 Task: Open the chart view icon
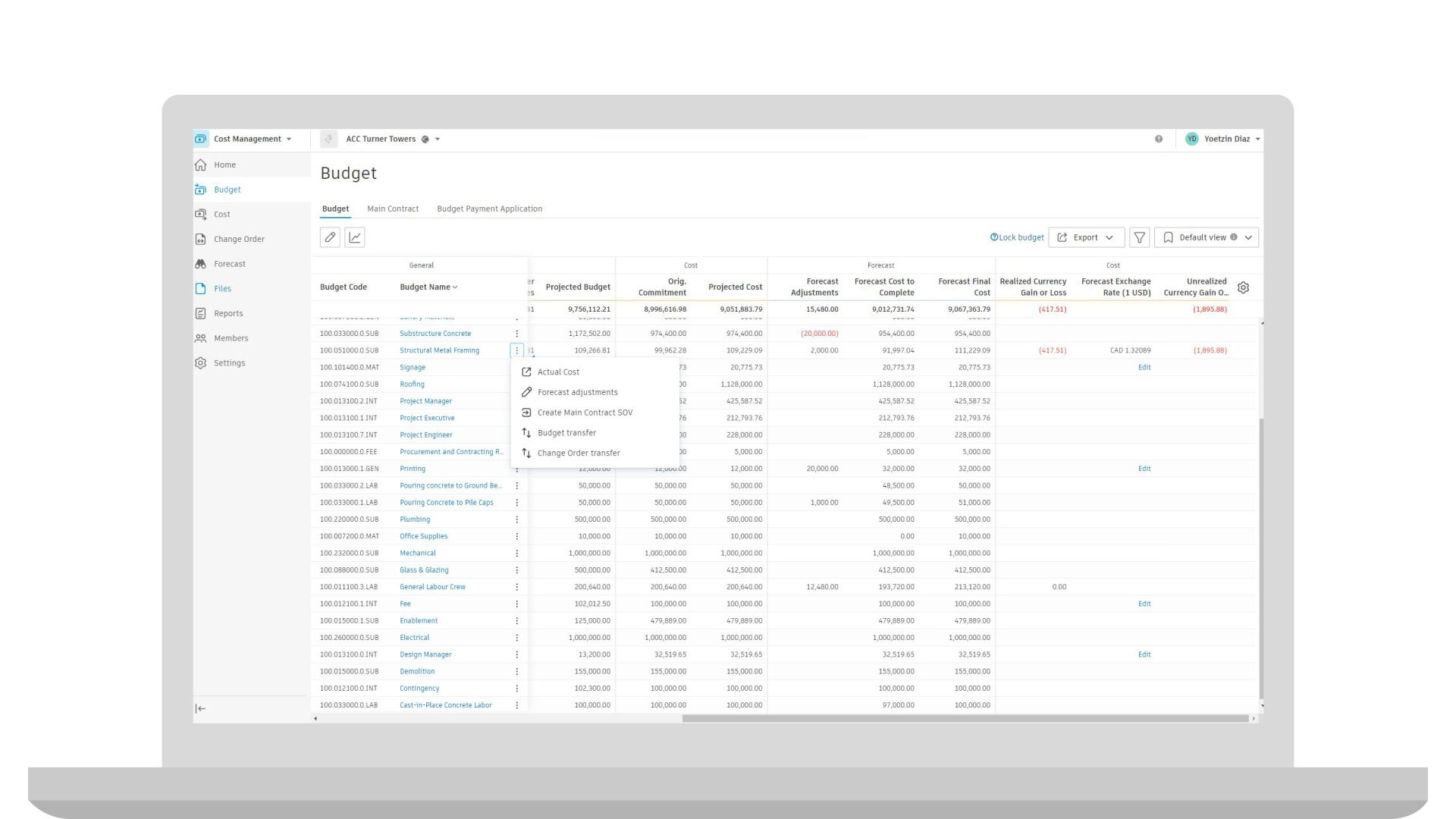[355, 237]
